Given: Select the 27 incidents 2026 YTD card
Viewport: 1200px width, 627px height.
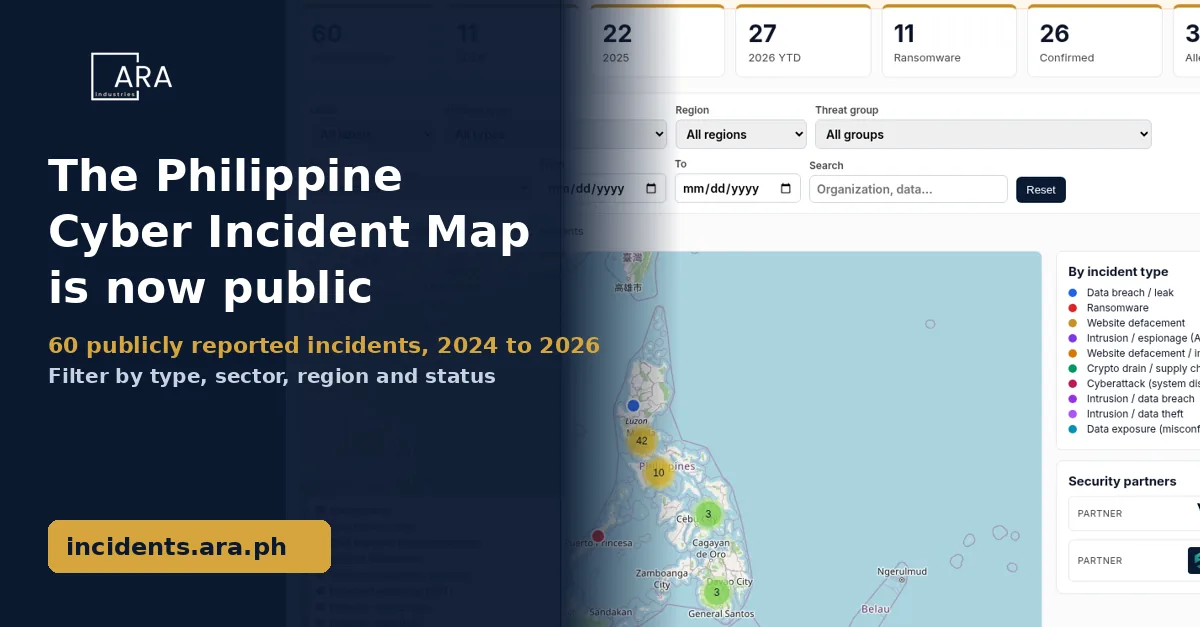Looking at the screenshot, I should [803, 41].
